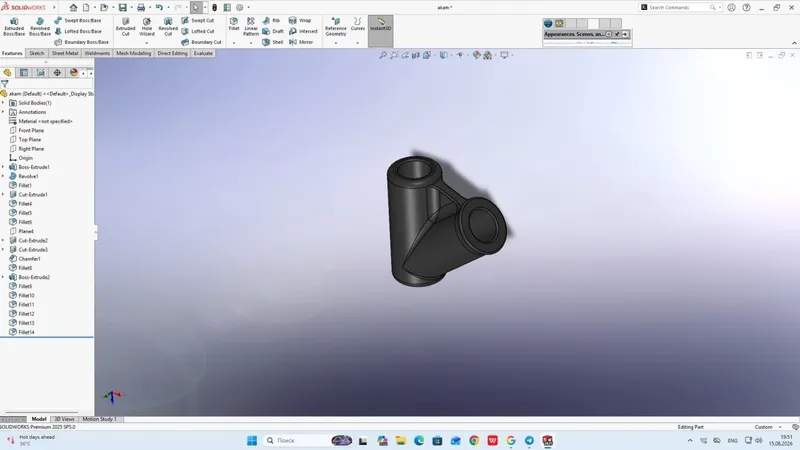Open the Sheet Metal ribbon tab

pyautogui.click(x=65, y=53)
